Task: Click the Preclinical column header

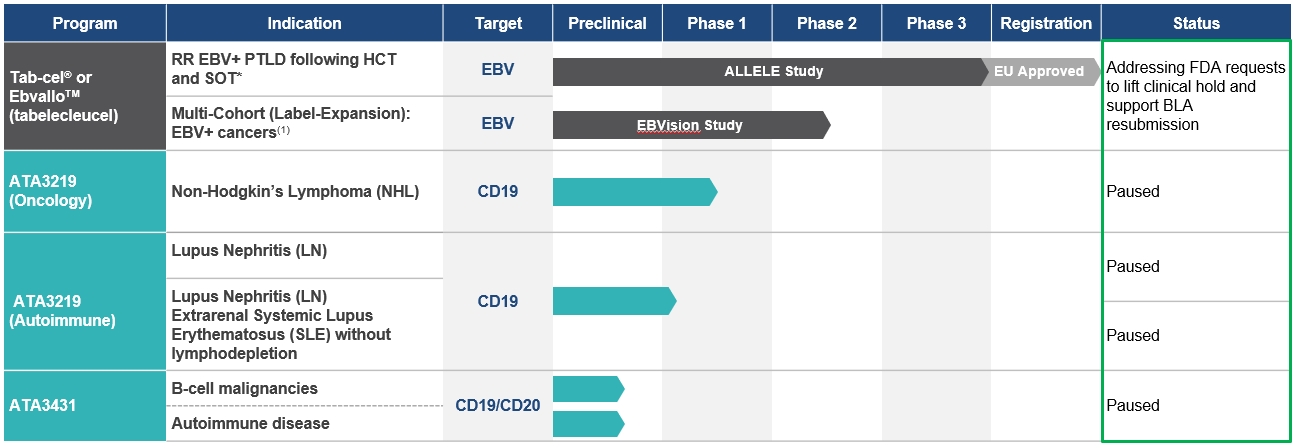Action: 607,23
